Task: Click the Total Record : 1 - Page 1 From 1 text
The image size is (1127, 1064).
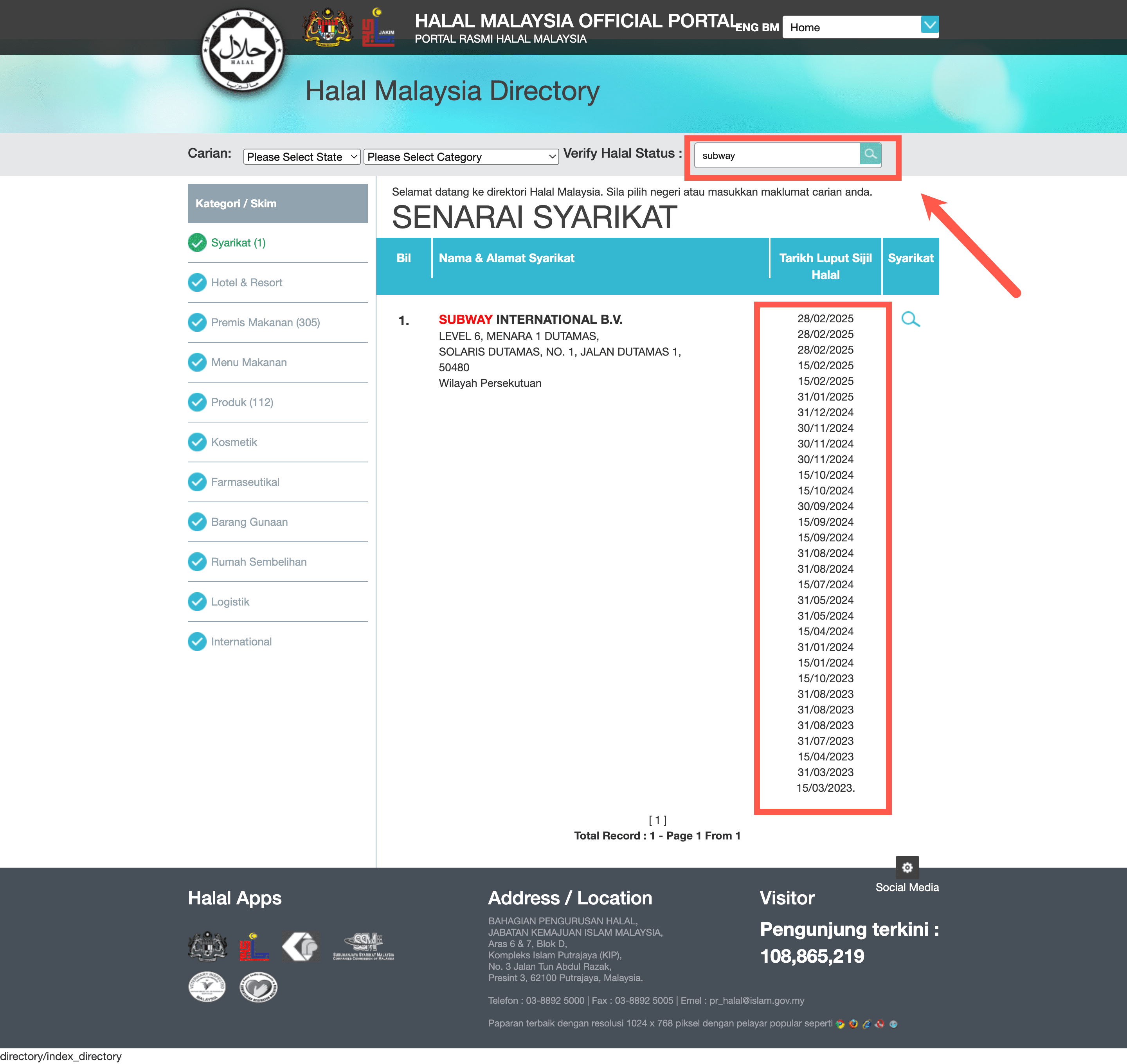Action: tap(657, 836)
